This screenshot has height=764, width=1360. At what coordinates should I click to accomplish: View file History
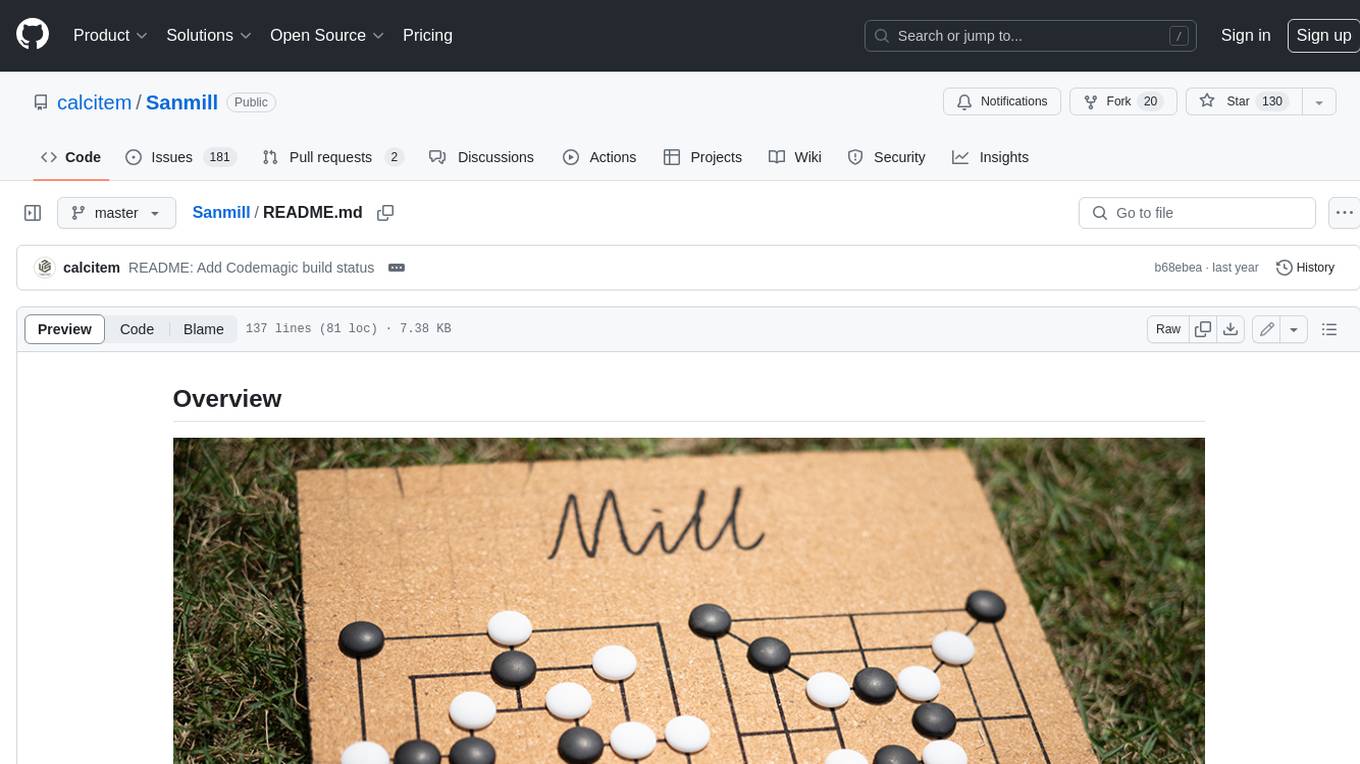coord(1306,268)
